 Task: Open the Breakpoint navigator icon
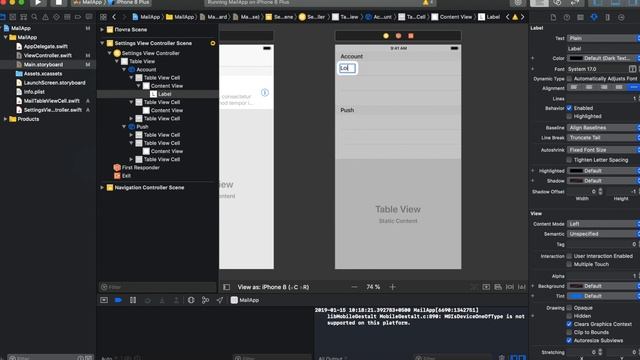78,17
